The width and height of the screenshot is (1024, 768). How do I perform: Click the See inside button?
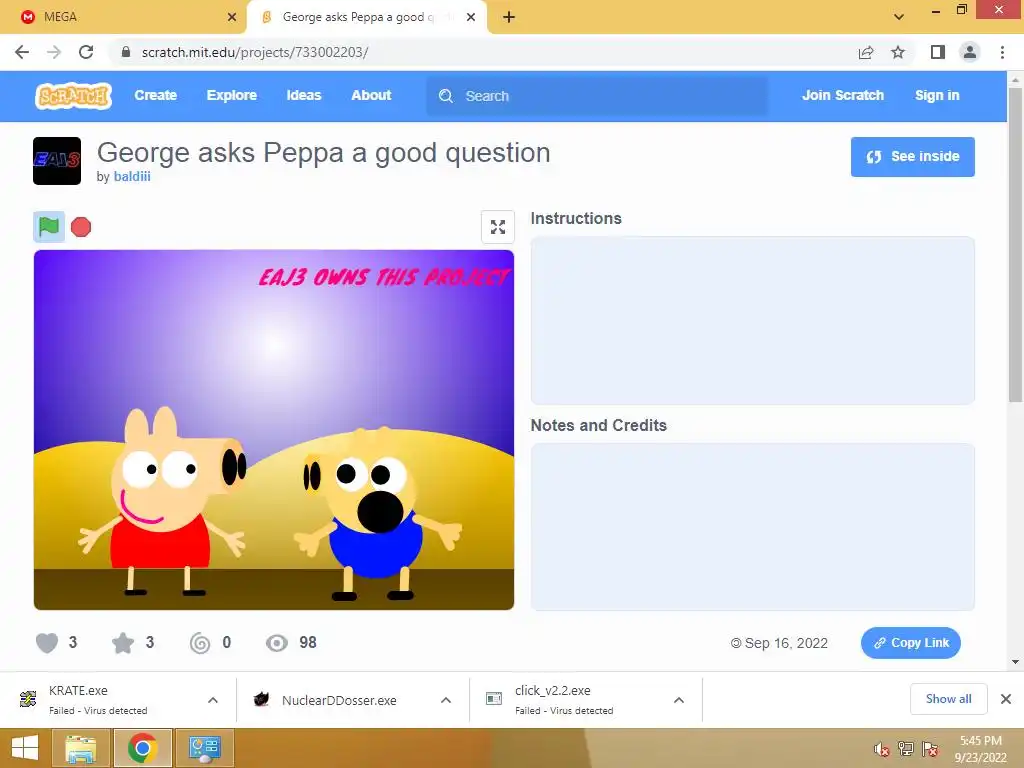(912, 157)
